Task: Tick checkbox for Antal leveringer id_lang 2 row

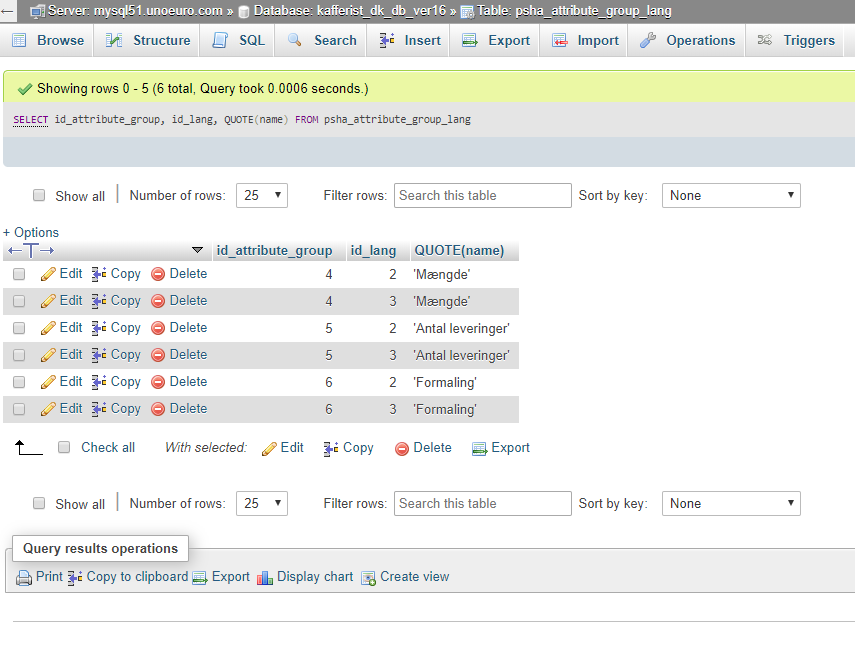Action: click(19, 328)
